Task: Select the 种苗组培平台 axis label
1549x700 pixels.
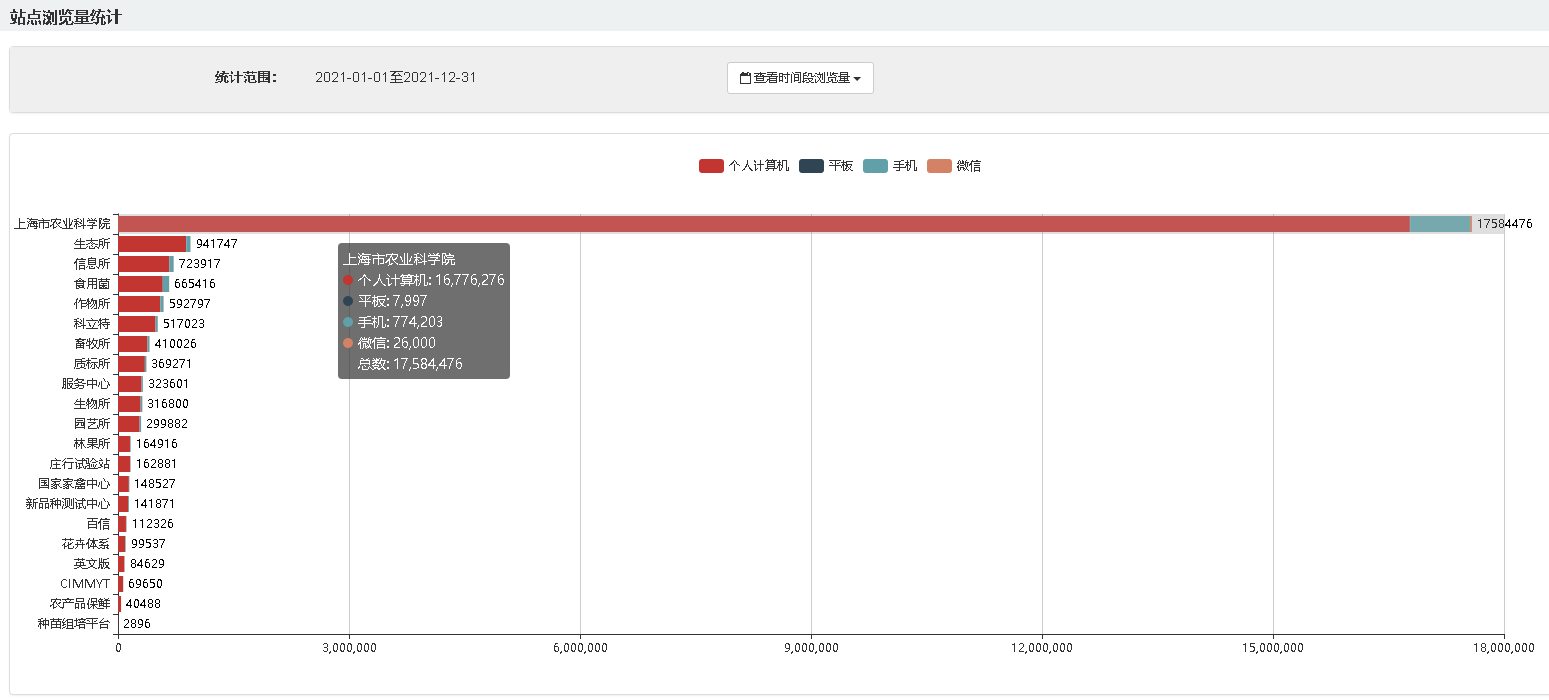Action: pyautogui.click(x=73, y=624)
